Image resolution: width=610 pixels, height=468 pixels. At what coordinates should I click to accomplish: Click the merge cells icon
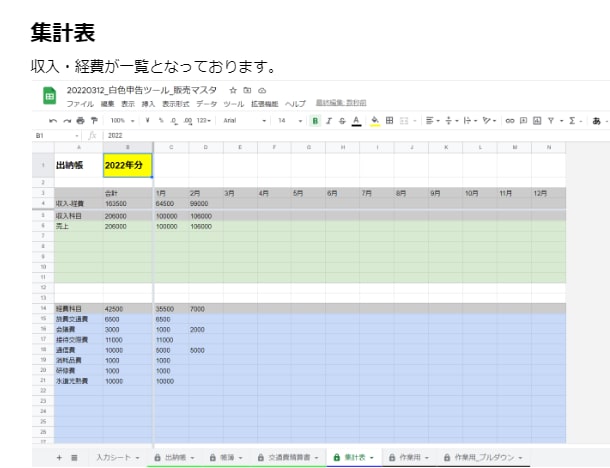click(404, 121)
